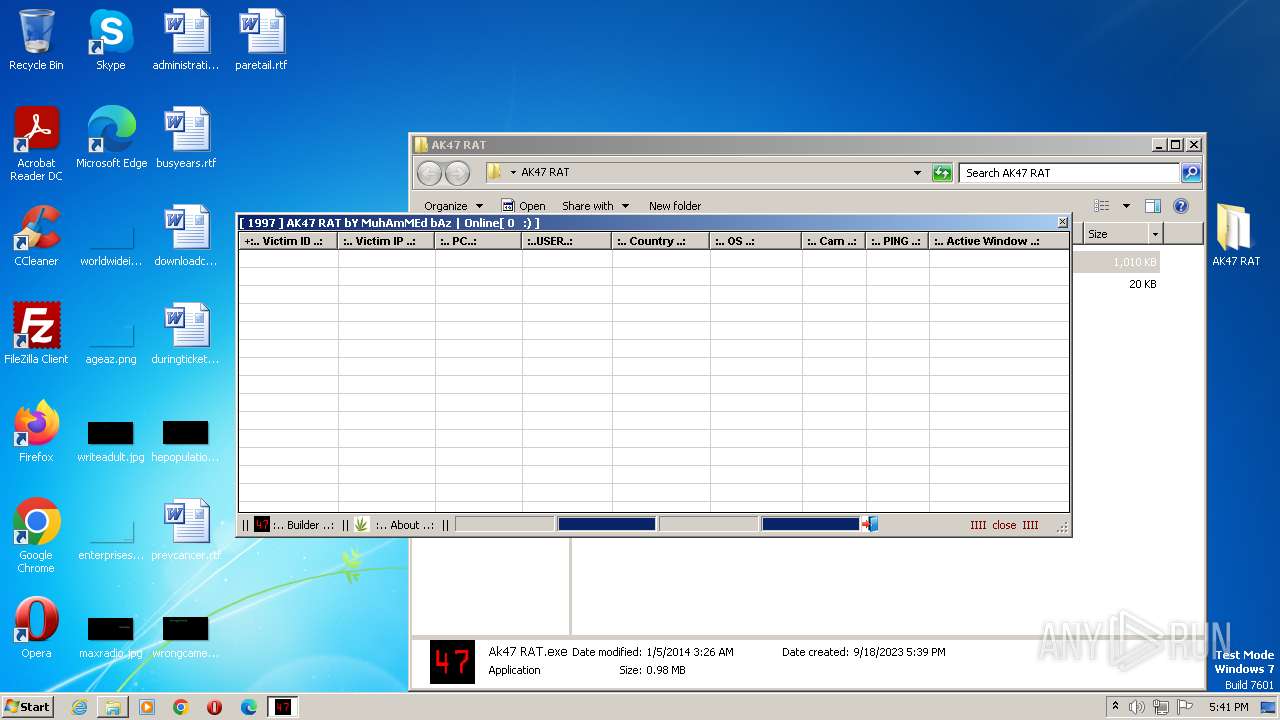Click the OS column header
Screen dimensions: 1280x720
coord(756,241)
